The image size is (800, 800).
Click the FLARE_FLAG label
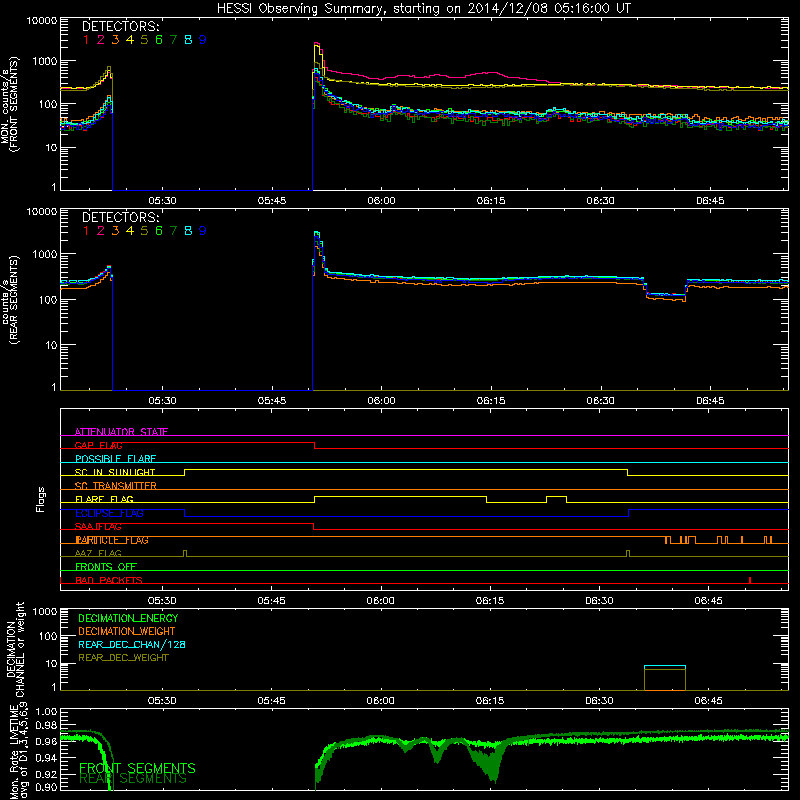104,499
